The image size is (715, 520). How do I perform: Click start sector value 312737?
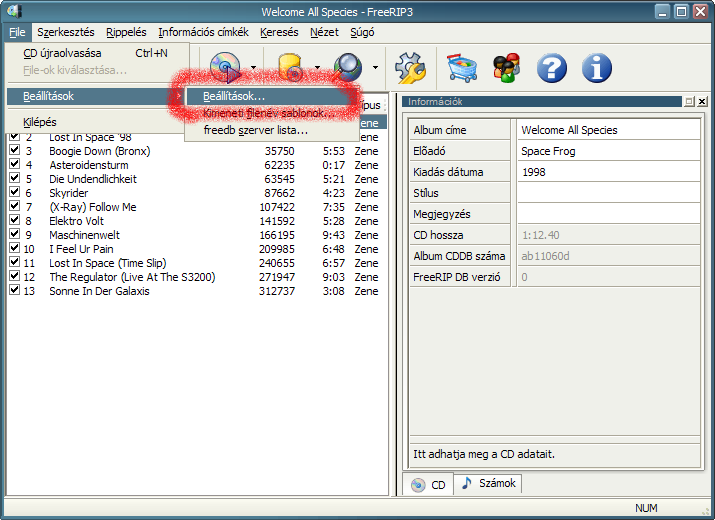point(277,291)
